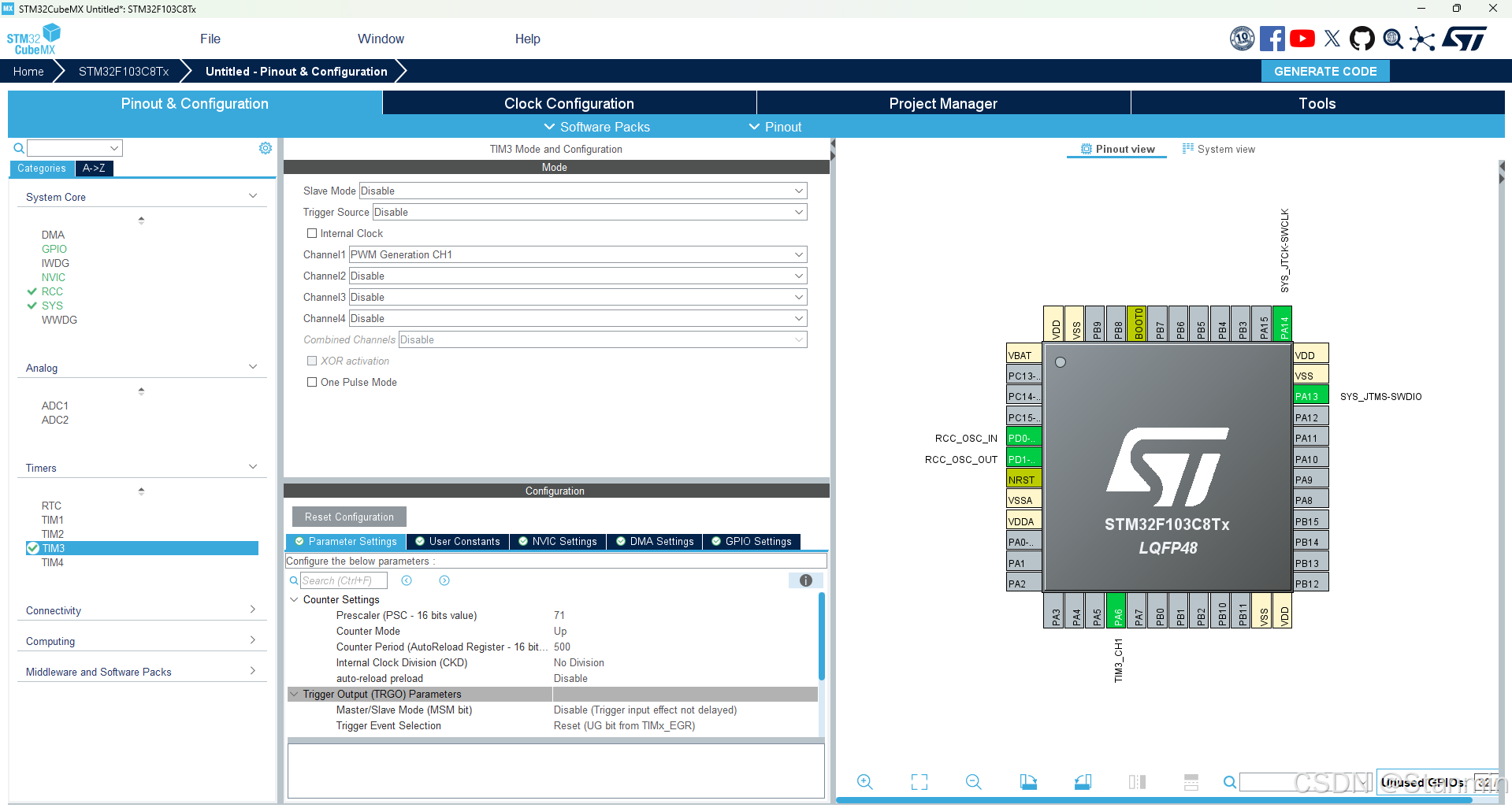This screenshot has width=1512, height=808.
Task: Click the ST logo icon
Action: click(x=1465, y=39)
